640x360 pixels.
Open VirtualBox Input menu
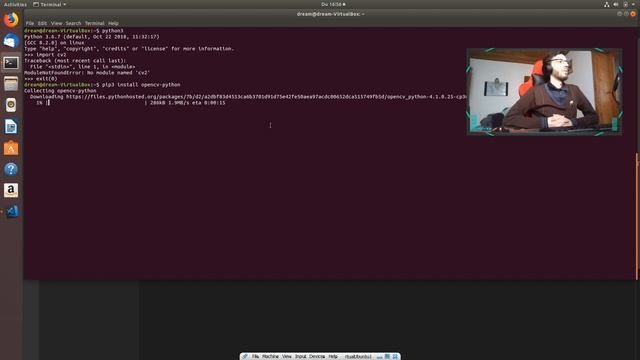click(301, 356)
